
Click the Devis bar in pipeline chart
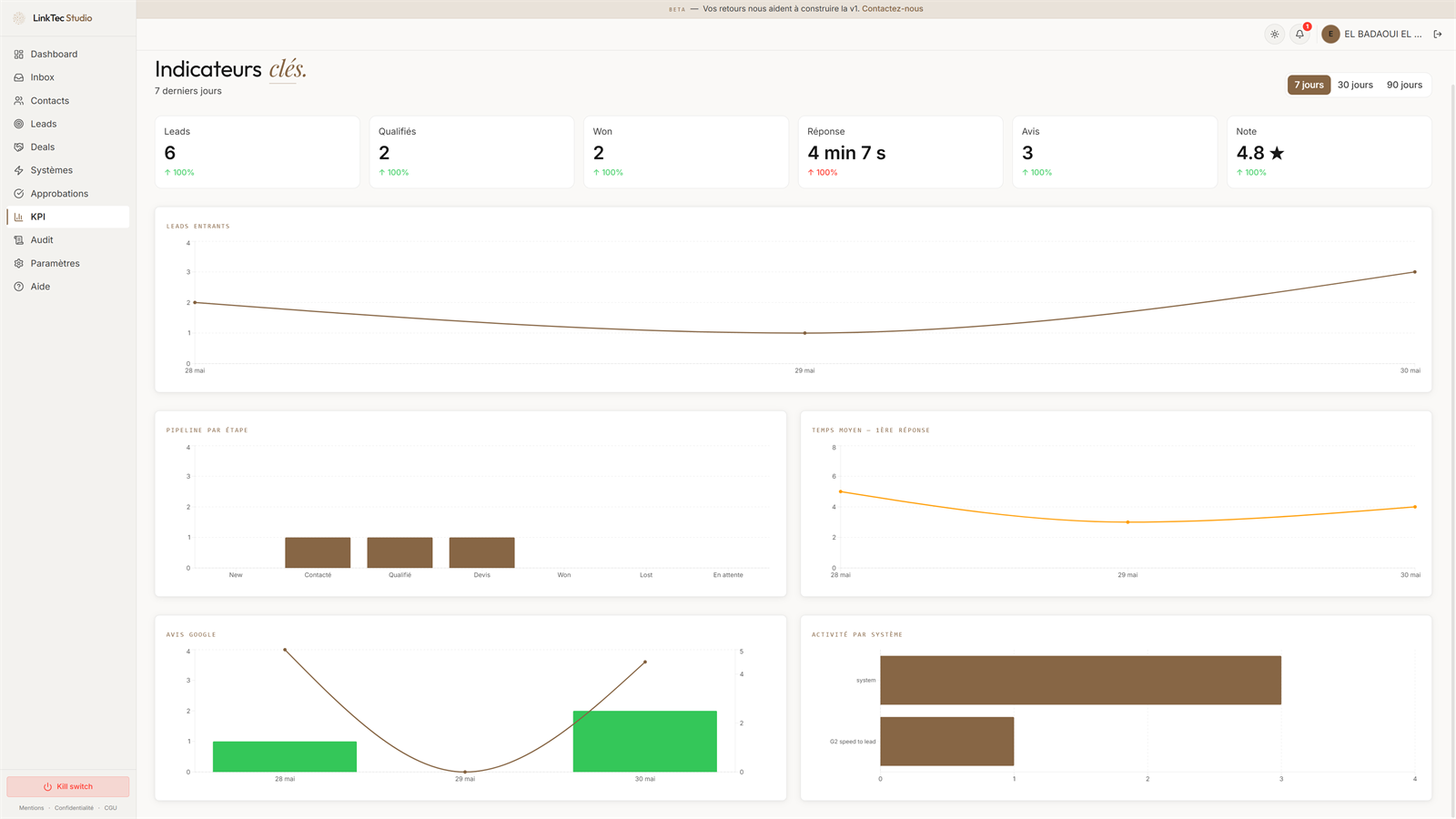pyautogui.click(x=481, y=552)
